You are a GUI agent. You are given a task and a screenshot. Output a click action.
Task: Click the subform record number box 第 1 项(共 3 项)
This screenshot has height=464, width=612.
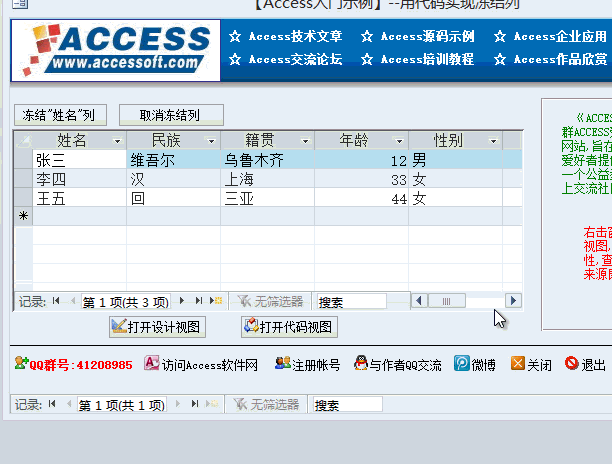pos(126,302)
